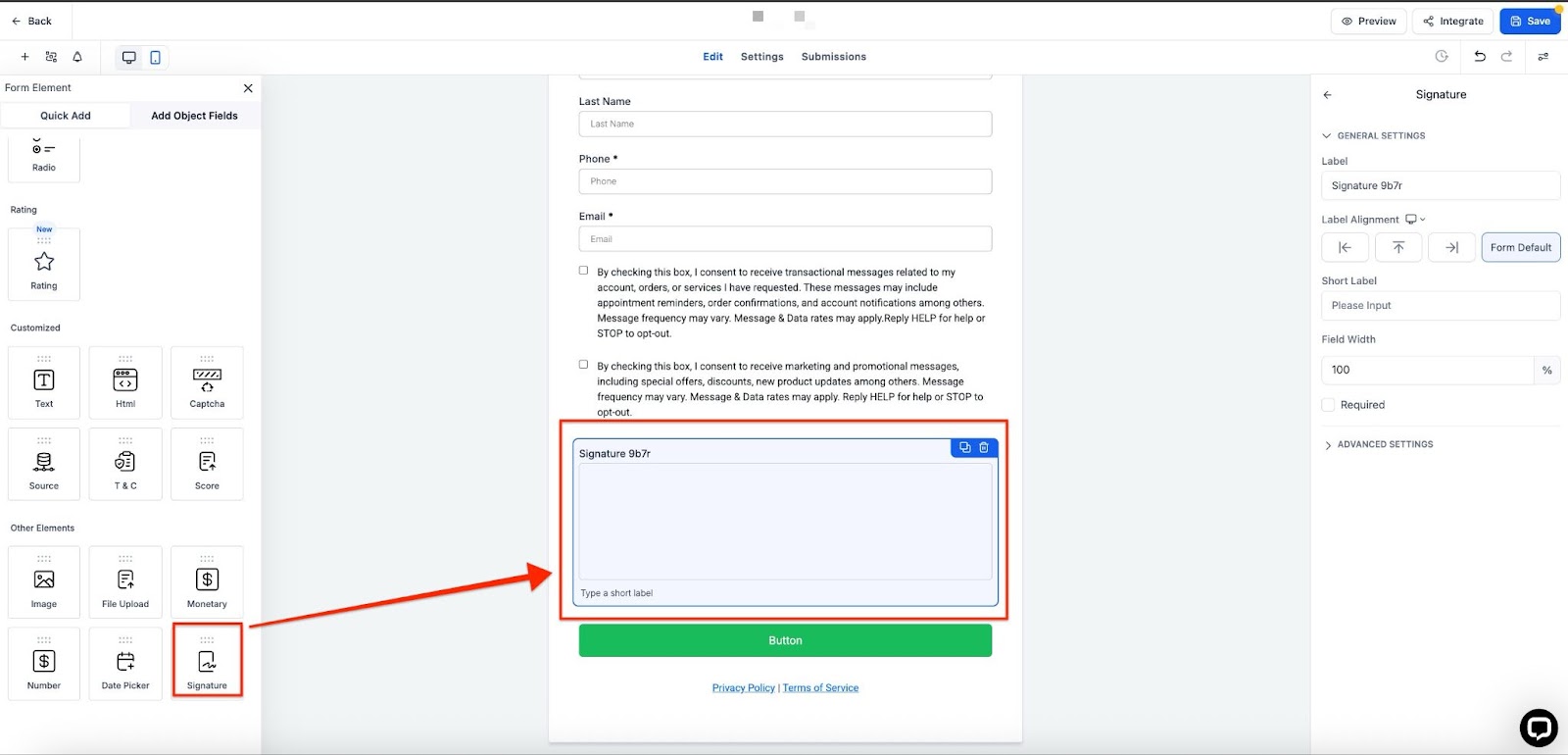Screen dimensions: 1568x755
Task: Click the undo arrow icon
Action: (1480, 57)
